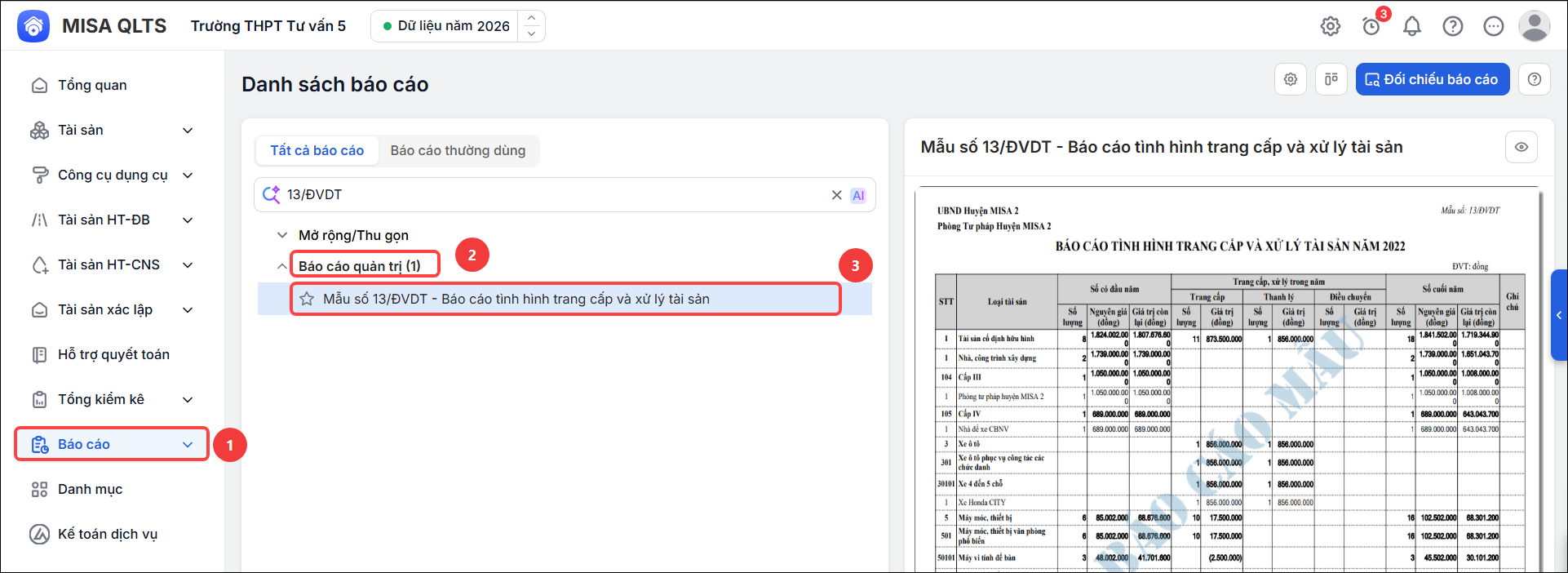Expand the Tài sản chevron
The image size is (1568, 573).
tap(188, 131)
